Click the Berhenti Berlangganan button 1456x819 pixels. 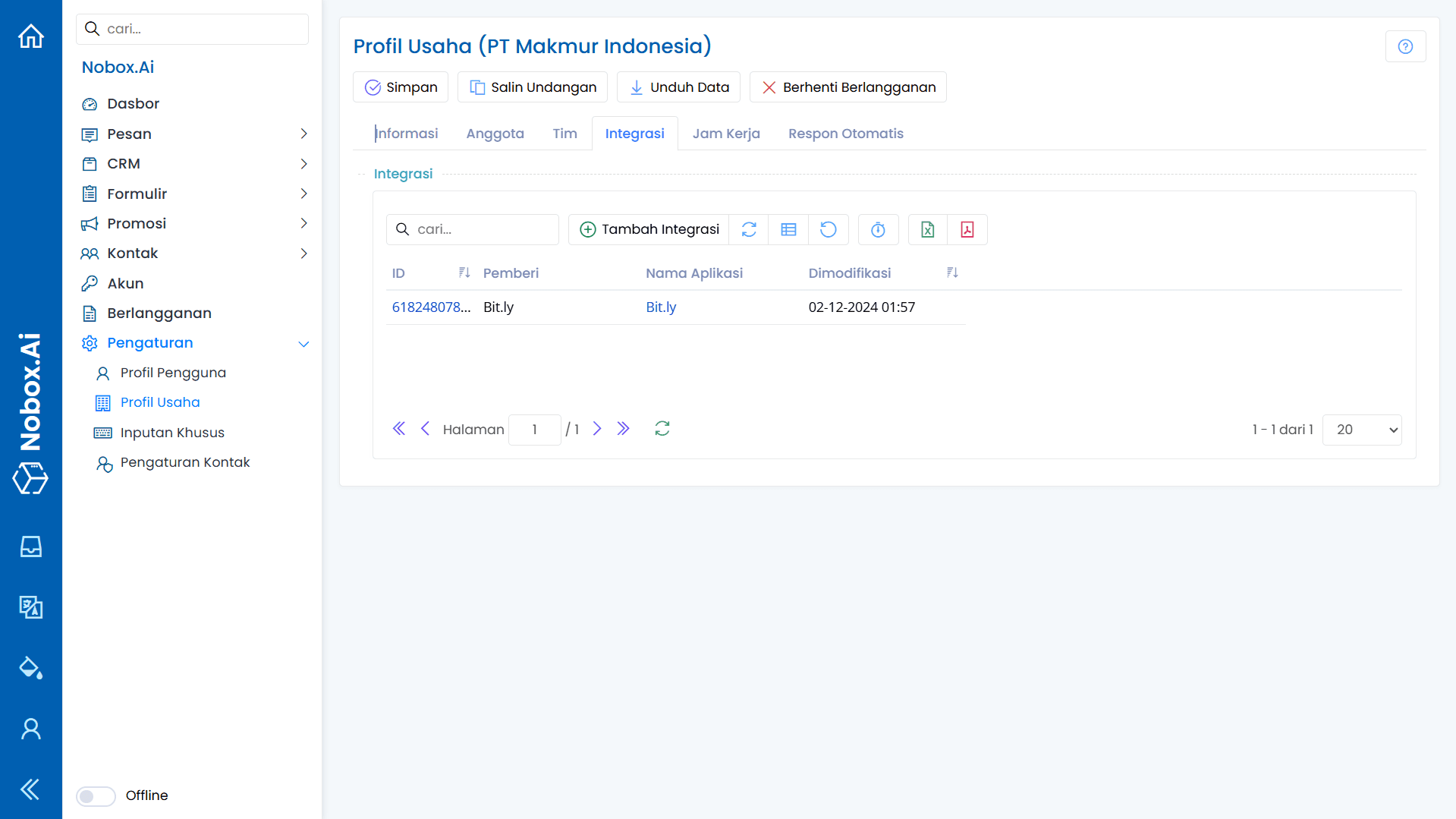[x=847, y=87]
